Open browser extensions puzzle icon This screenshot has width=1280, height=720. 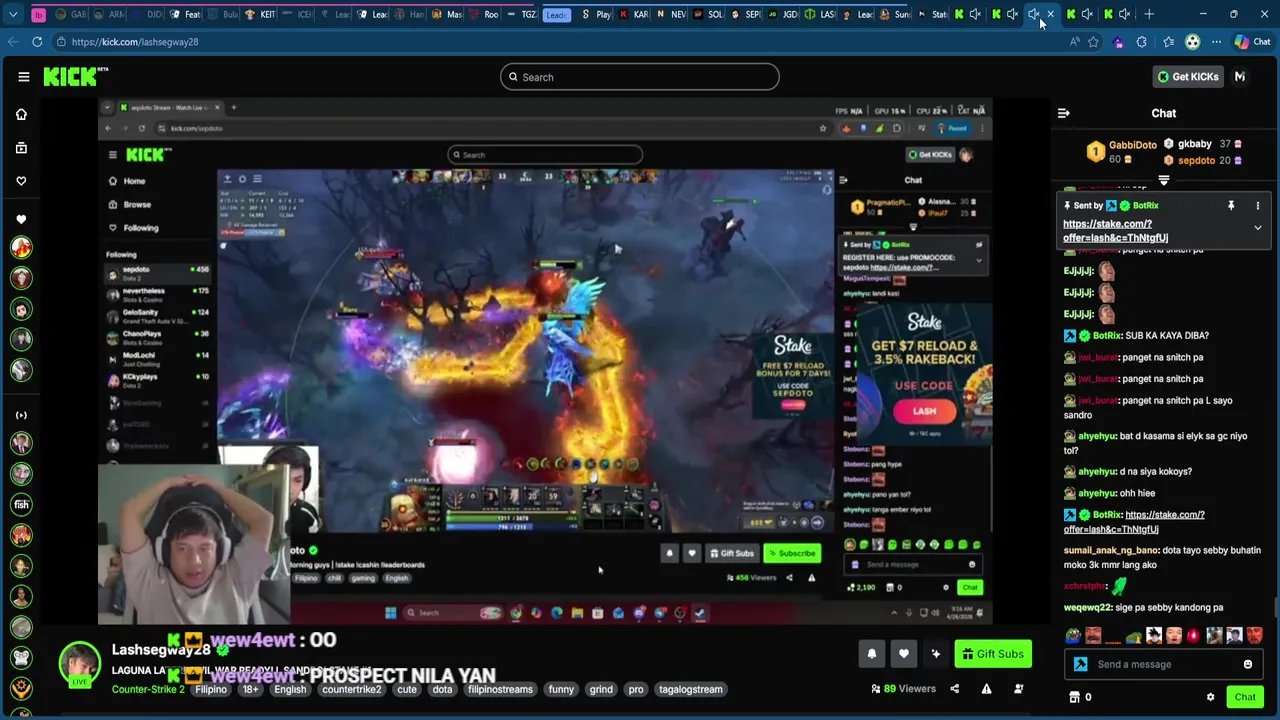pyautogui.click(x=1142, y=42)
